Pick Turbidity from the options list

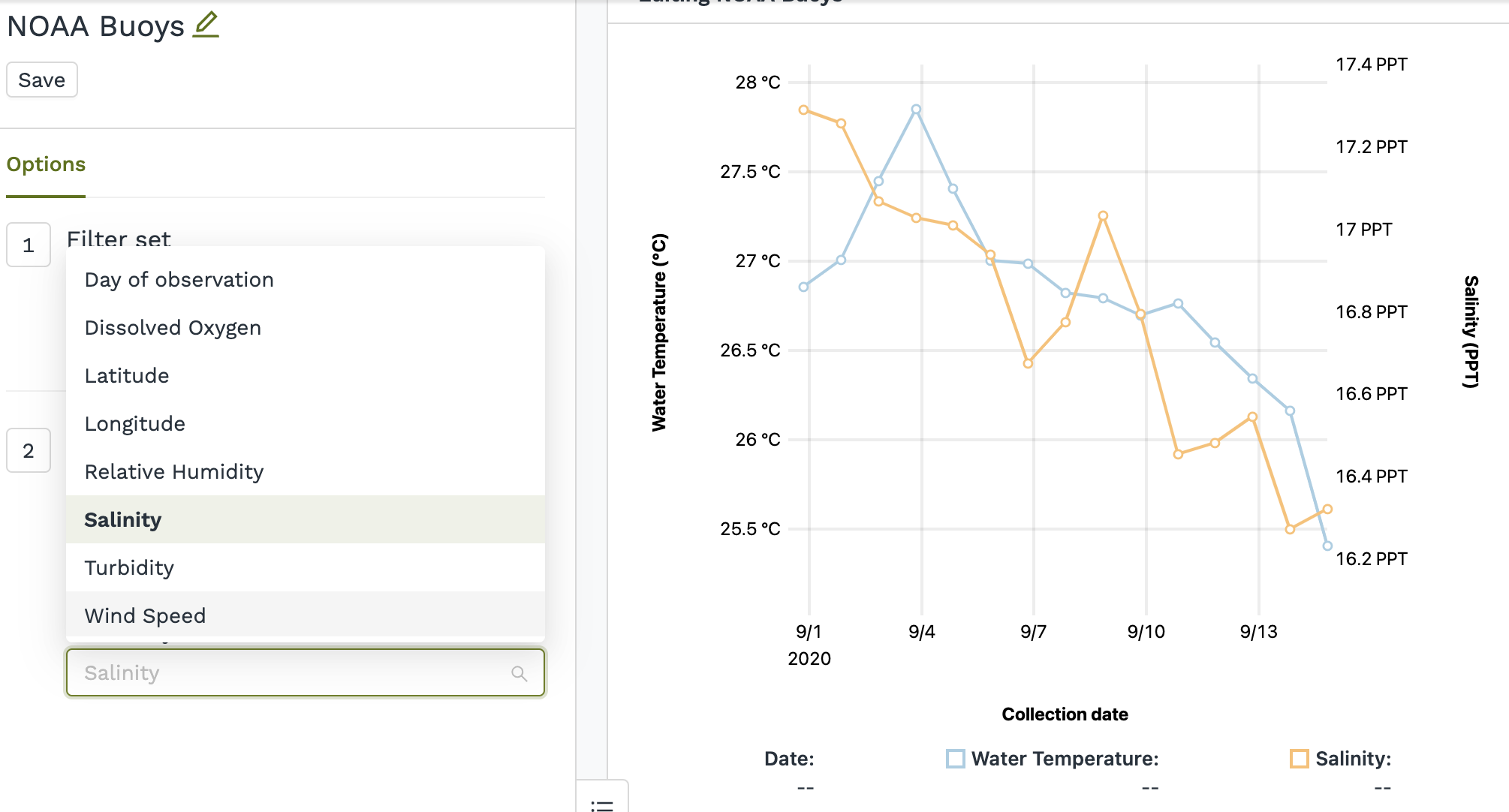(x=129, y=568)
